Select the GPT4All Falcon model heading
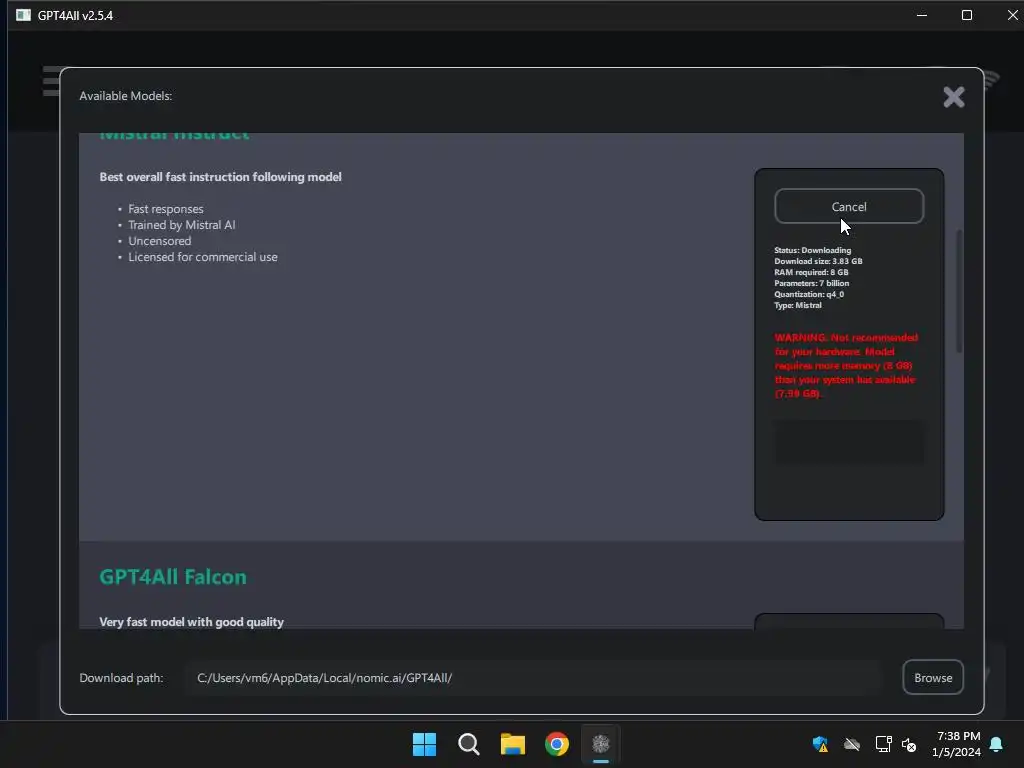This screenshot has width=1024, height=768. (173, 577)
